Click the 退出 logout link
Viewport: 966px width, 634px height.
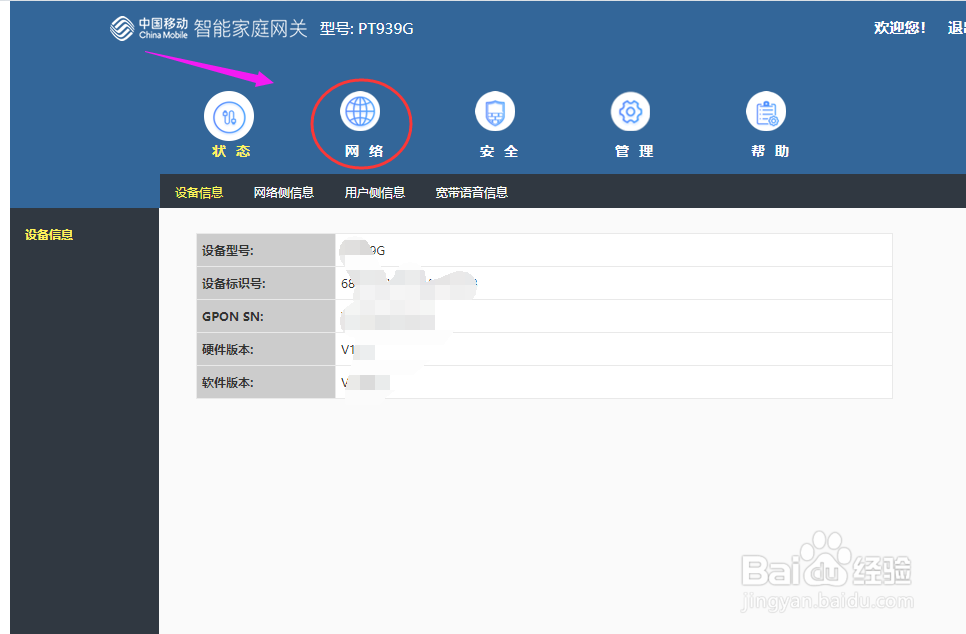(957, 27)
